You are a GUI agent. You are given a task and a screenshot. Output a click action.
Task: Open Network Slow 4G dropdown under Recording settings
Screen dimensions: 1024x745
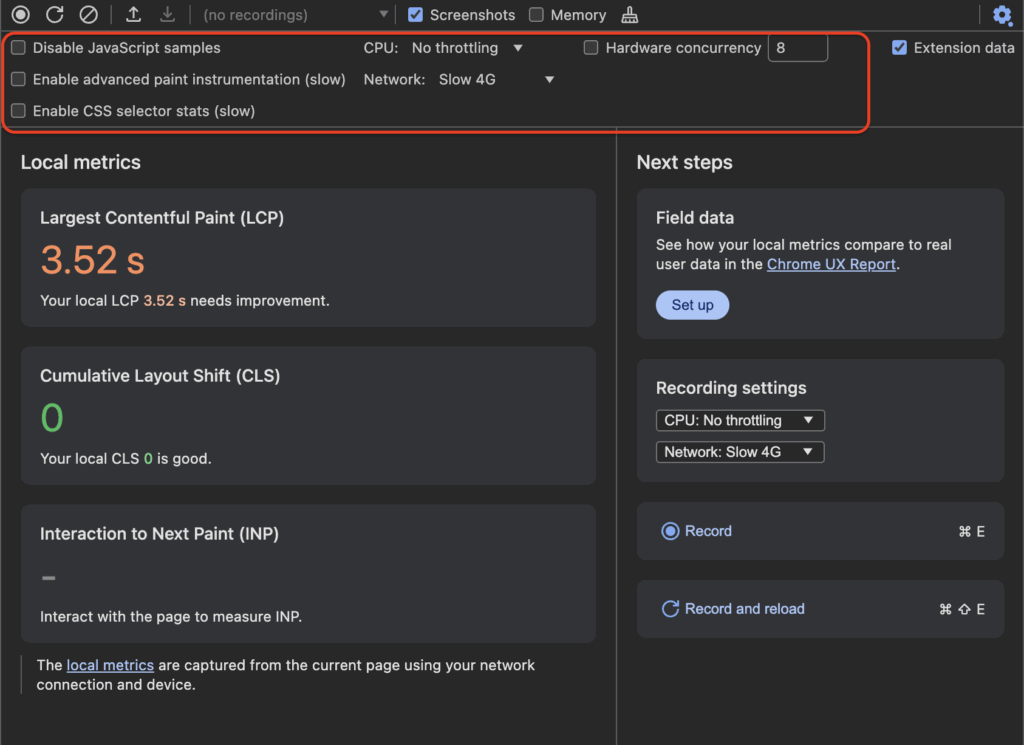click(x=740, y=452)
